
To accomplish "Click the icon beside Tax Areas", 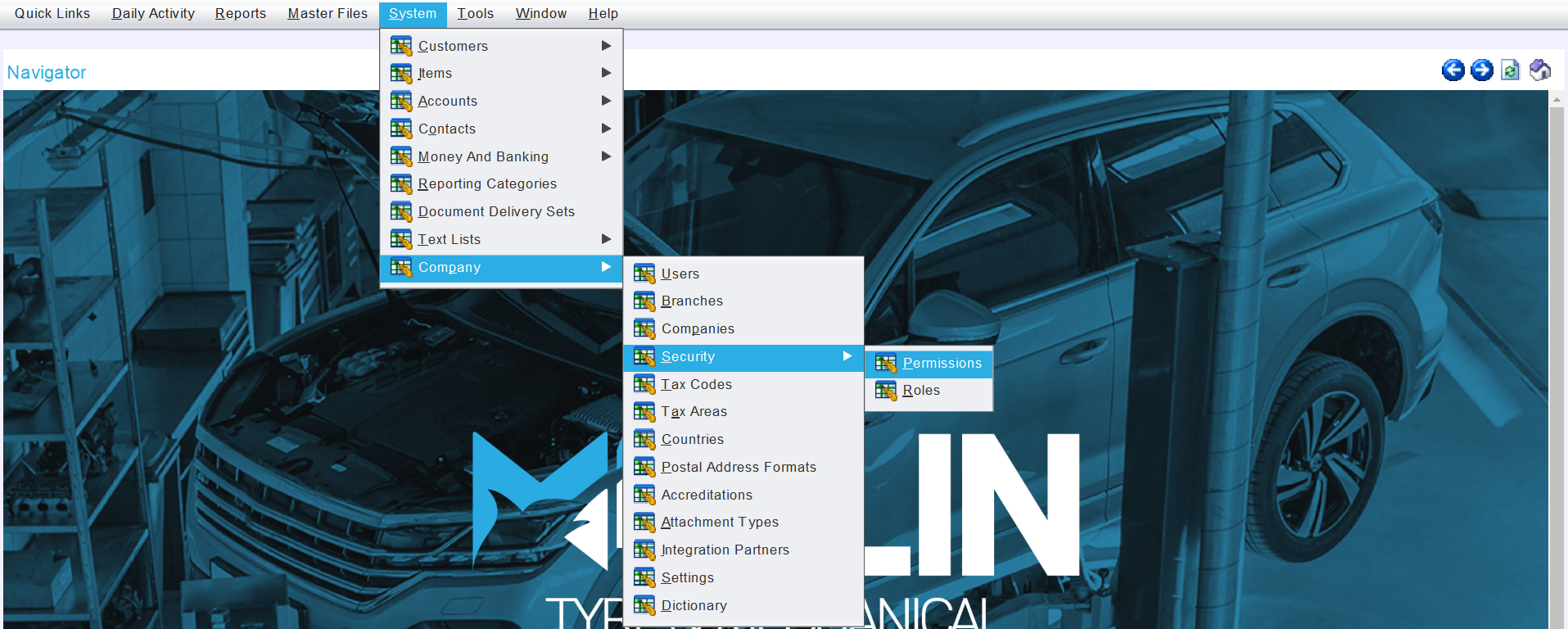I will (644, 412).
